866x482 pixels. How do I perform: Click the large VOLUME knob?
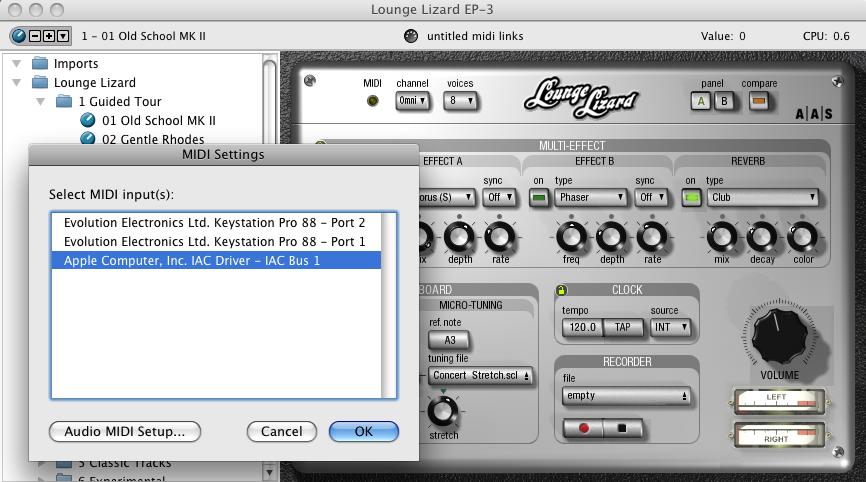779,336
